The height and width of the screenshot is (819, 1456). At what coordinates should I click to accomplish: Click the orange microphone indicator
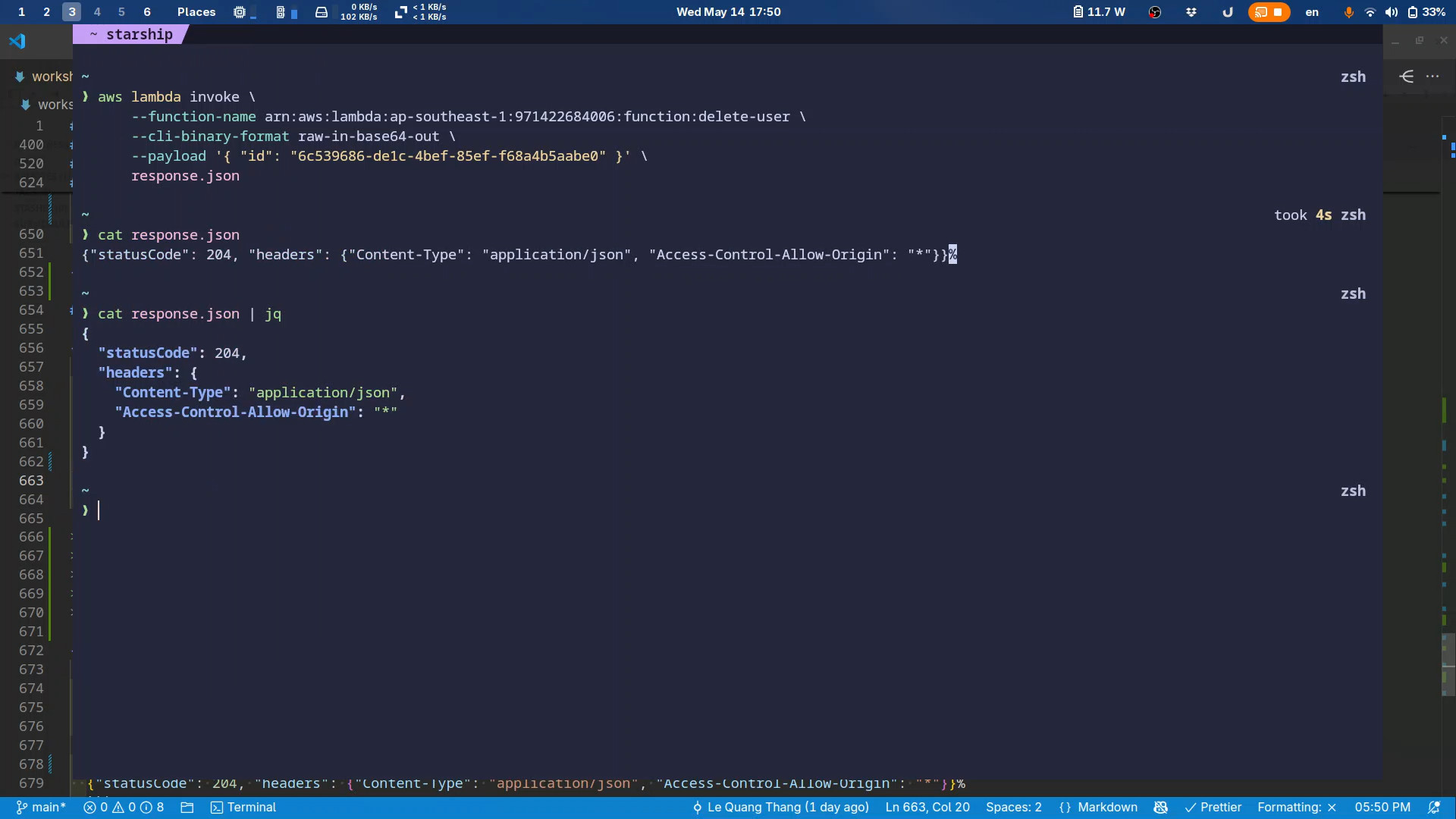tap(1348, 12)
